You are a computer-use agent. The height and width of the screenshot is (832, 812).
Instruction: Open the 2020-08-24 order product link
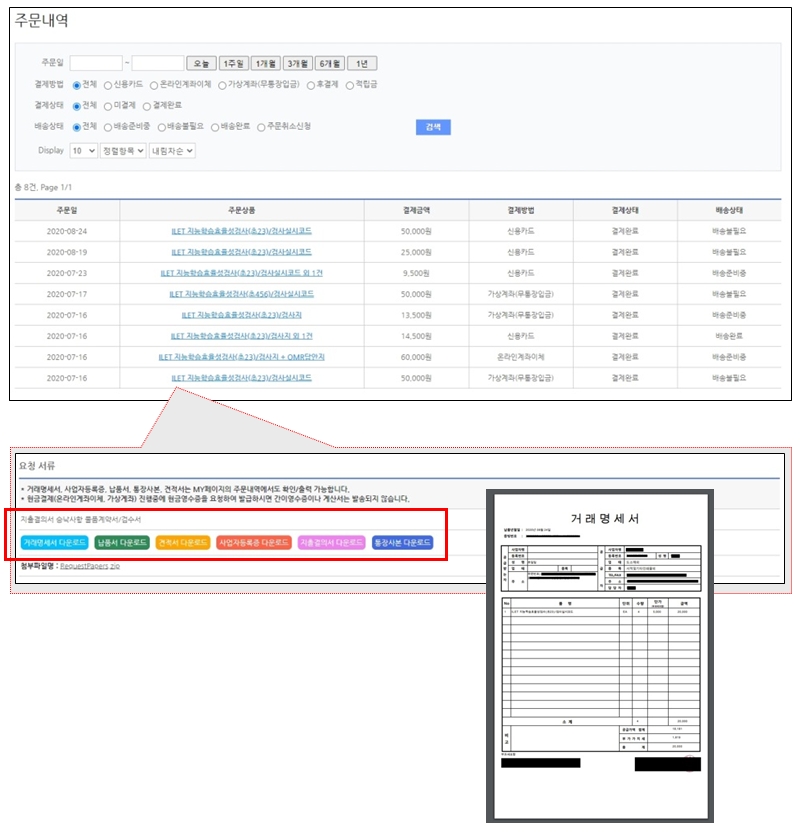tap(240, 231)
